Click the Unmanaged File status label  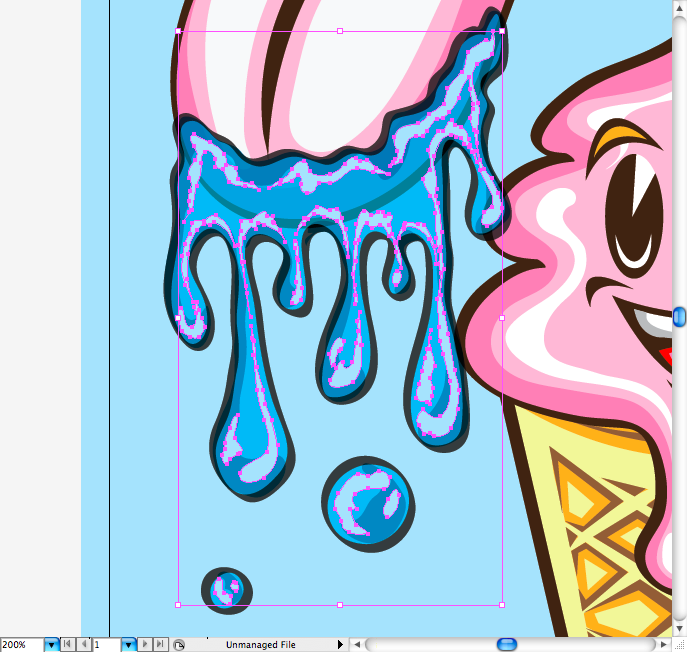260,645
